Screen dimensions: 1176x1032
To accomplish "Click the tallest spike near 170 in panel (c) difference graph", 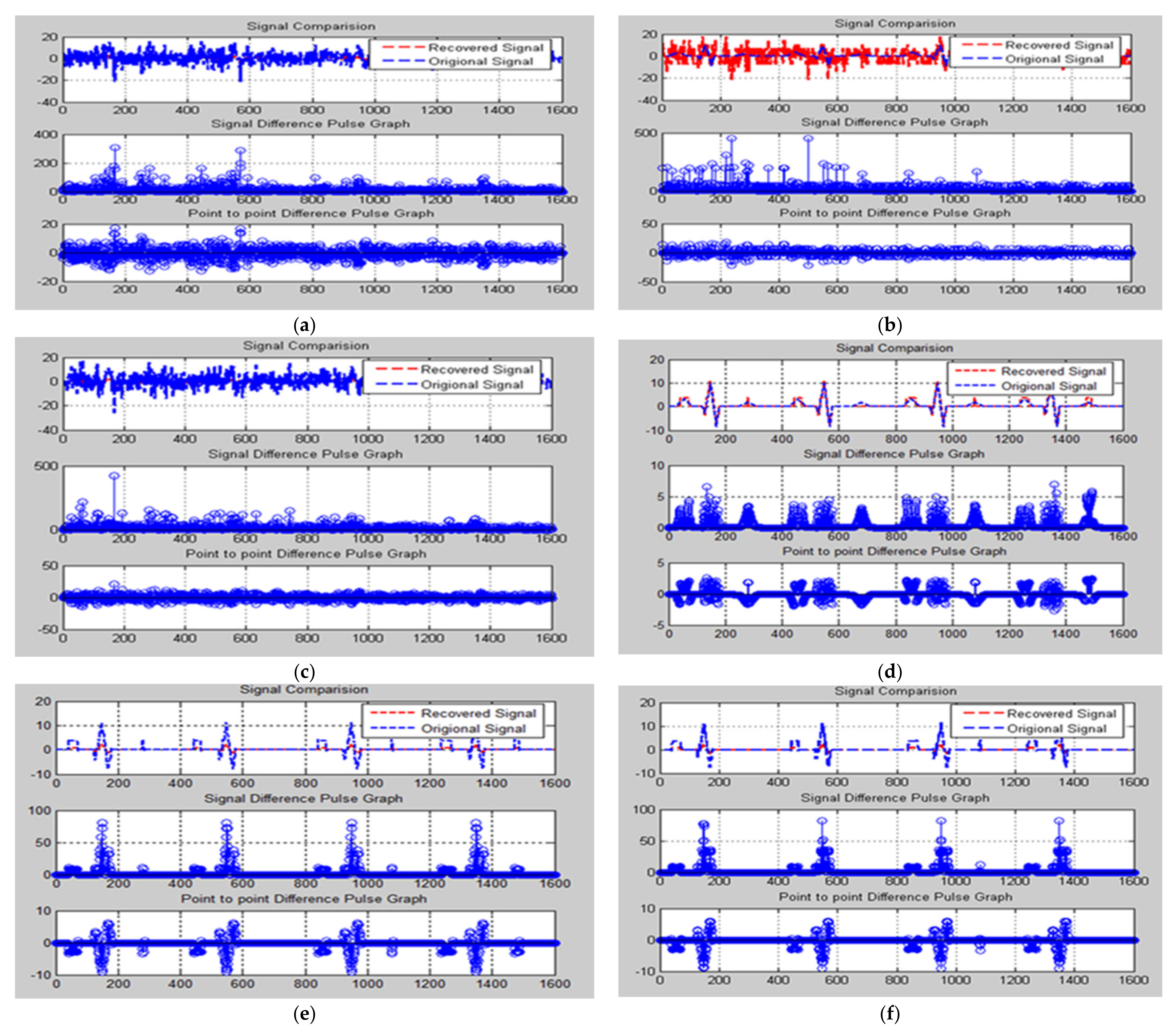I will point(115,476).
